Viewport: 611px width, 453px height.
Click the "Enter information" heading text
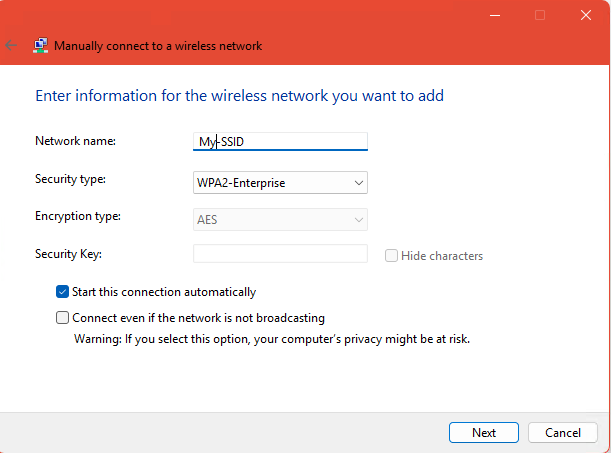point(239,96)
